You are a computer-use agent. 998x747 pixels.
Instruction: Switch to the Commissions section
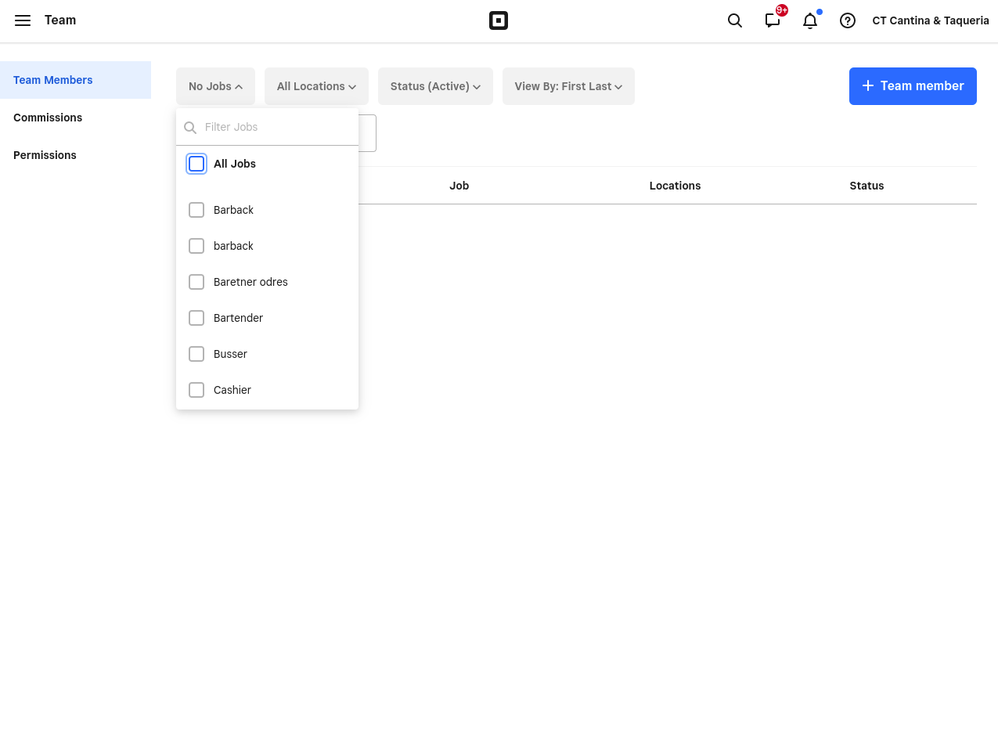coord(47,117)
